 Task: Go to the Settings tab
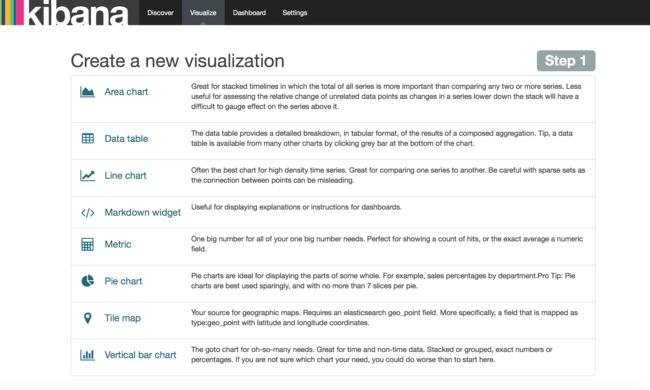point(295,12)
